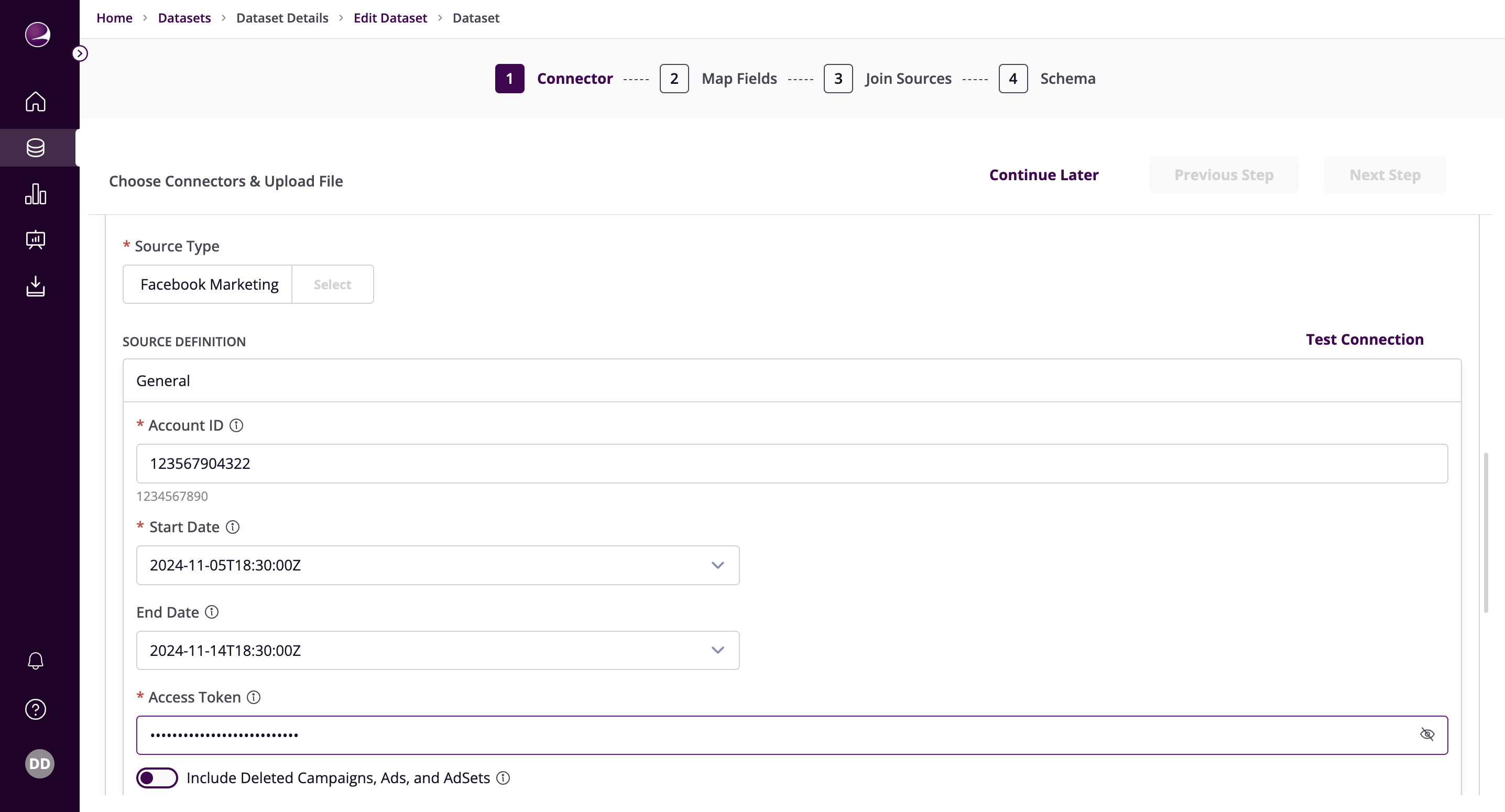Switch to the Map Fields step
Image resolution: width=1505 pixels, height=812 pixels.
pyautogui.click(x=738, y=78)
